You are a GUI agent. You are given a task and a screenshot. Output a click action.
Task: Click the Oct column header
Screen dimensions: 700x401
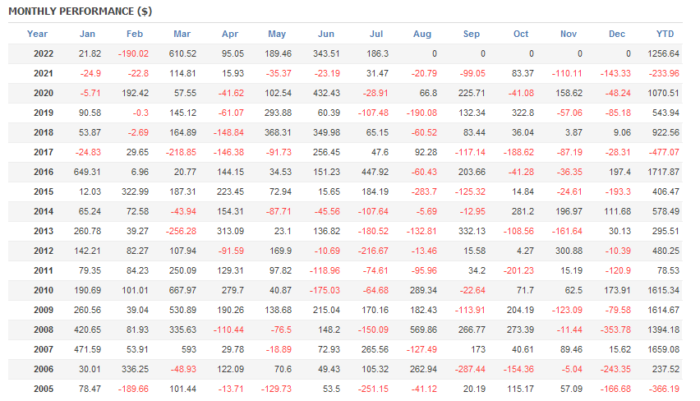coord(521,34)
